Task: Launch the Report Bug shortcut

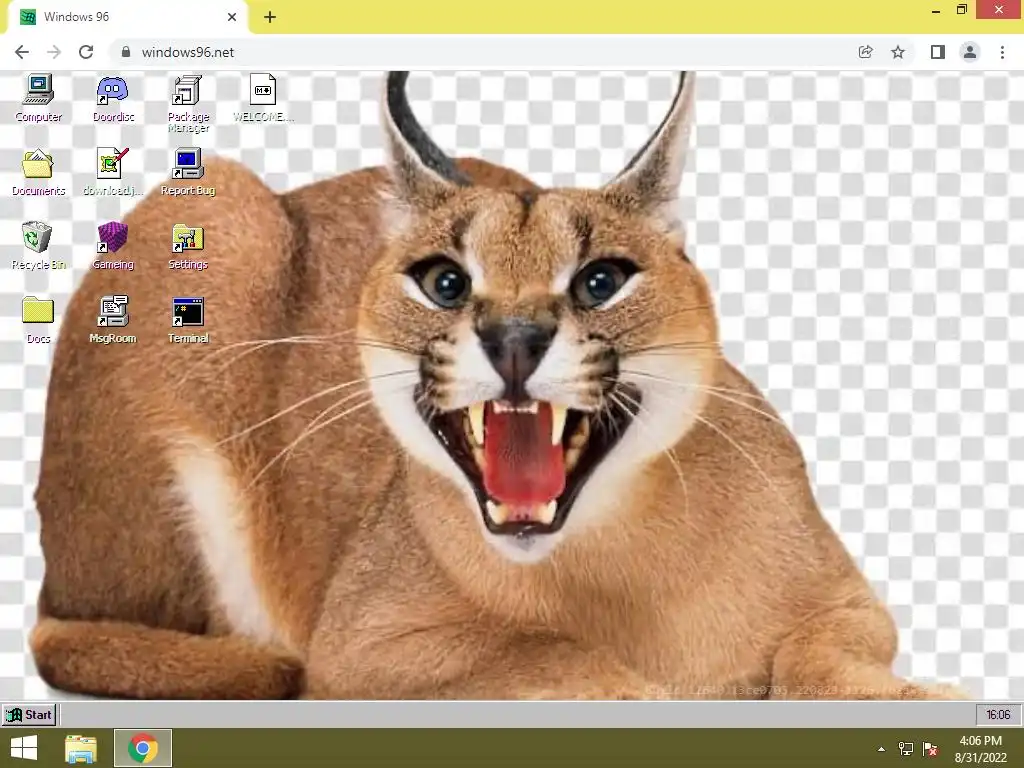Action: (188, 172)
